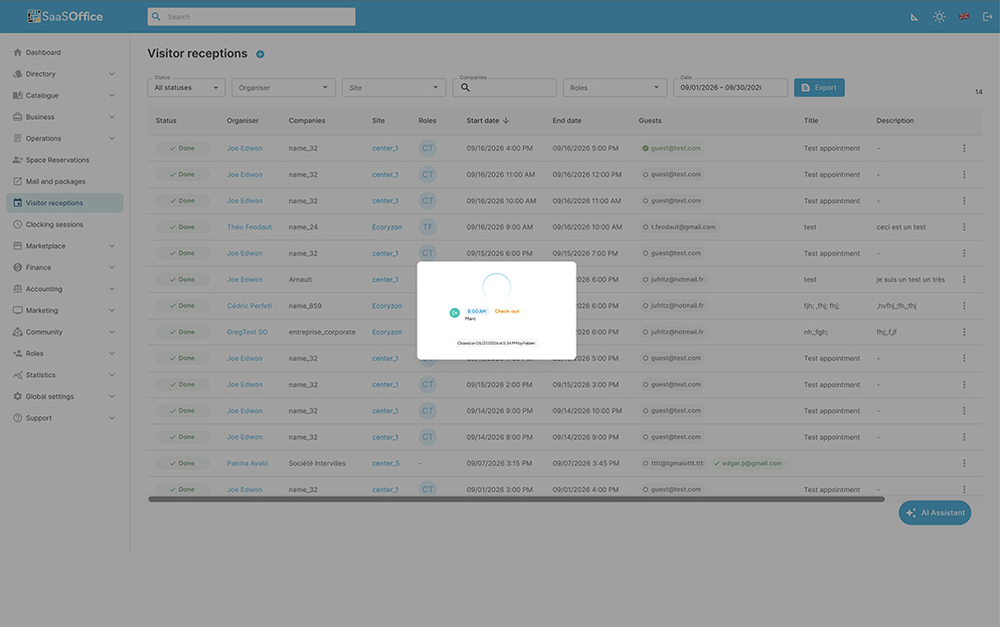Click the horizontal table scrollbar
Screen dimensions: 1000x627
pos(516,499)
